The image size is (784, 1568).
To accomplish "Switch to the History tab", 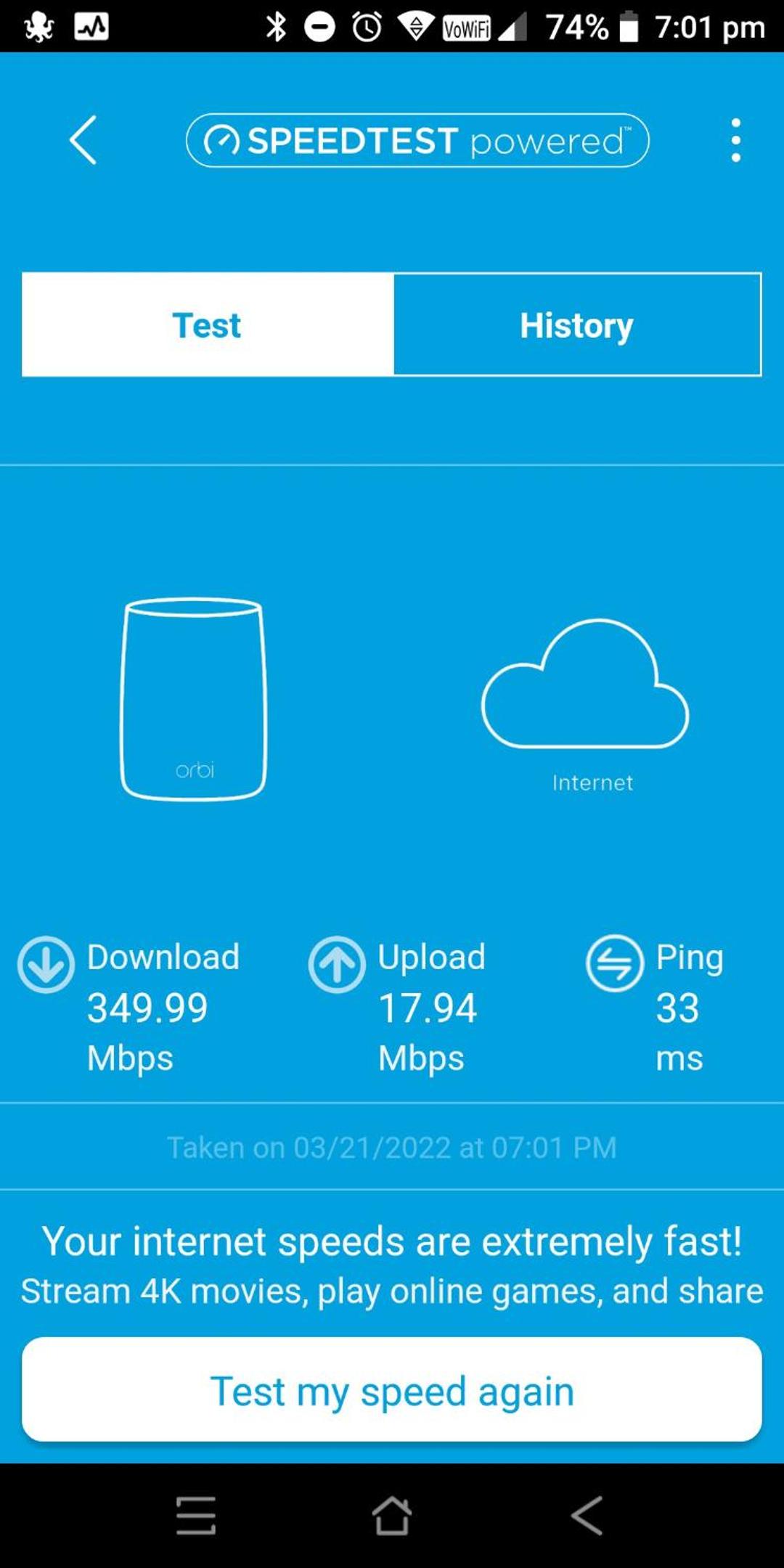I will [577, 324].
